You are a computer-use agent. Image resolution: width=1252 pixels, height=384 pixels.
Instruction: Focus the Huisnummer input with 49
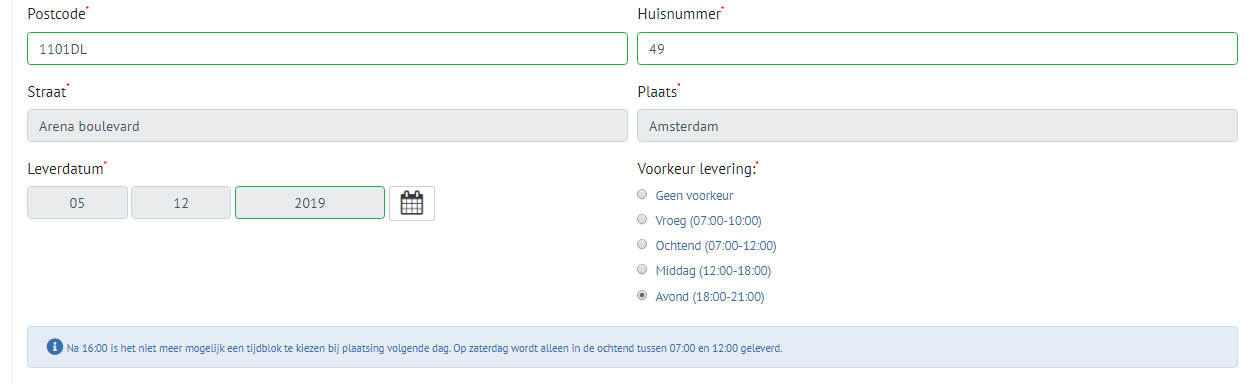pyautogui.click(x=937, y=48)
